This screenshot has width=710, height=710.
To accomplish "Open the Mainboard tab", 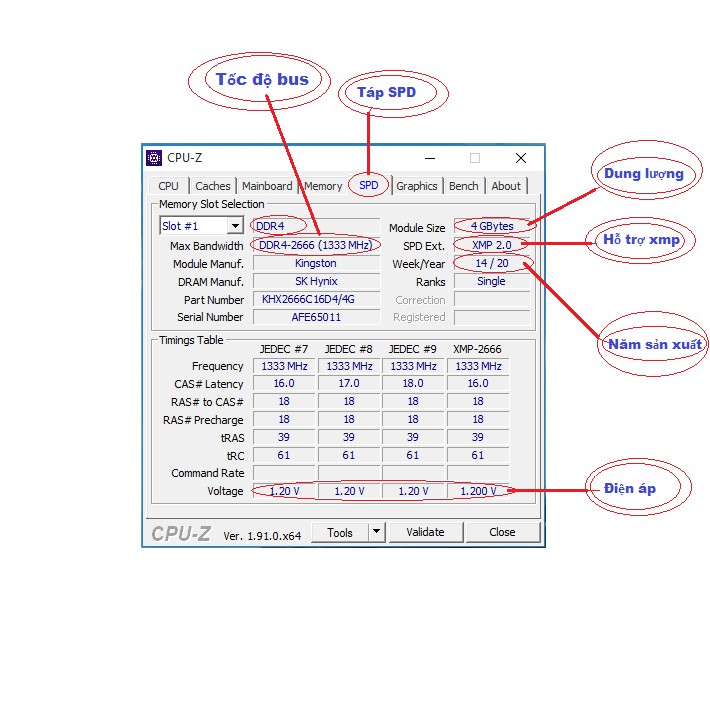I will [267, 186].
